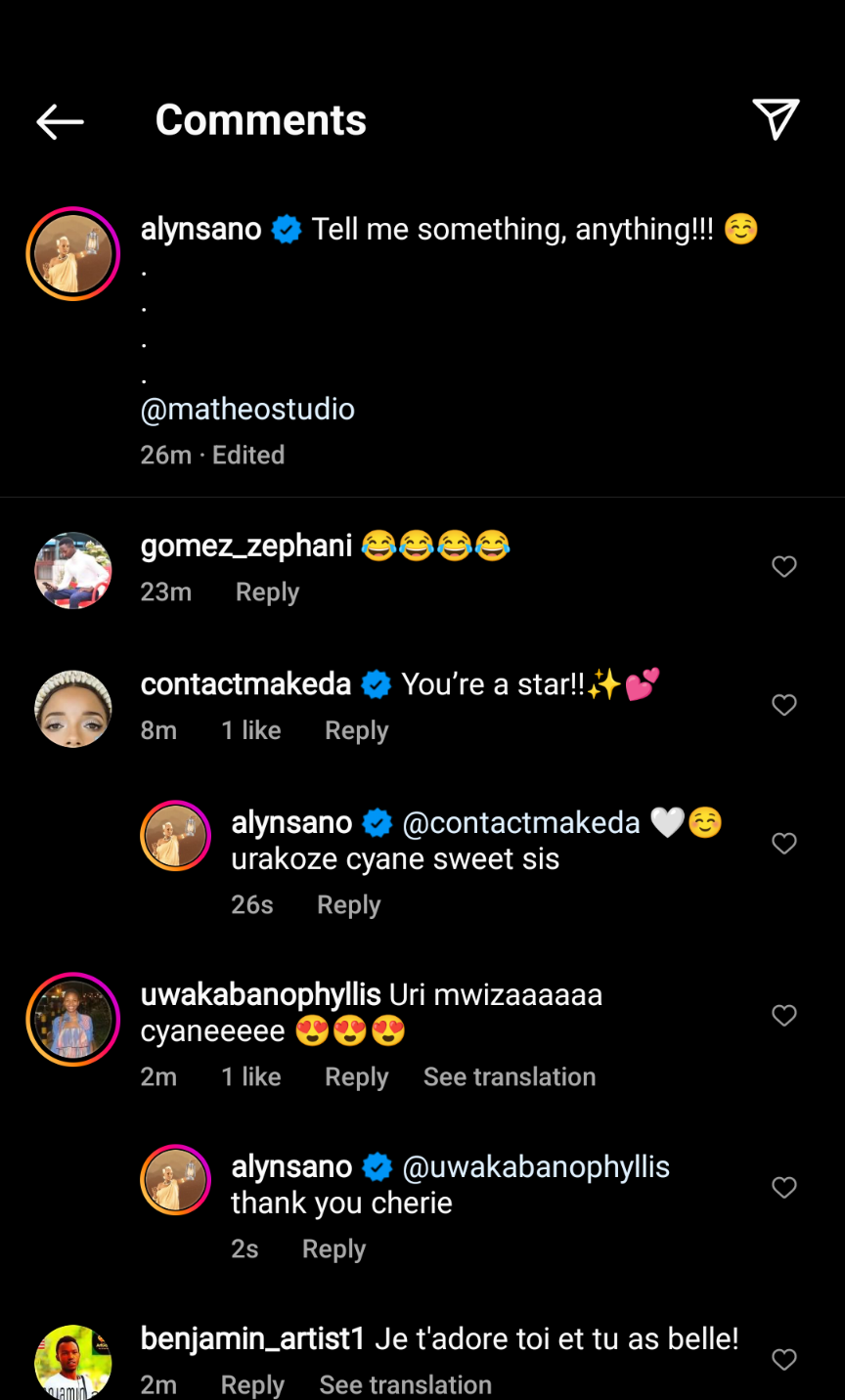The height and width of the screenshot is (1400, 845).
Task: Like alynsano's reply to contactmakeda
Action: pyautogui.click(x=784, y=844)
